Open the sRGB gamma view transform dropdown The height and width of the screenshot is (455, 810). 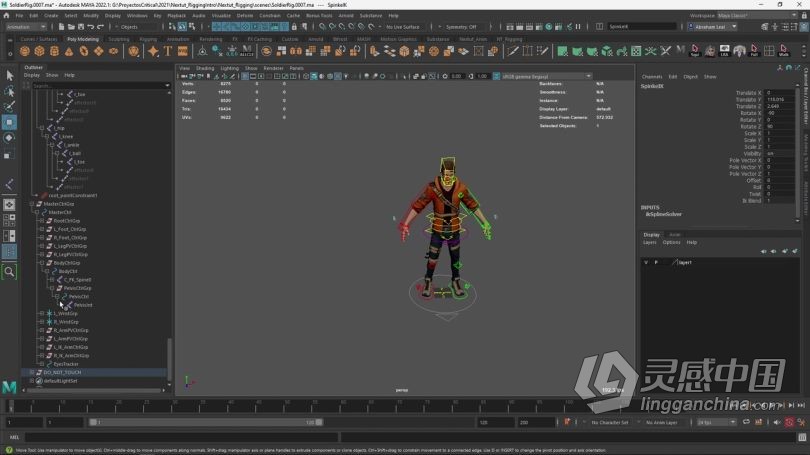547,76
